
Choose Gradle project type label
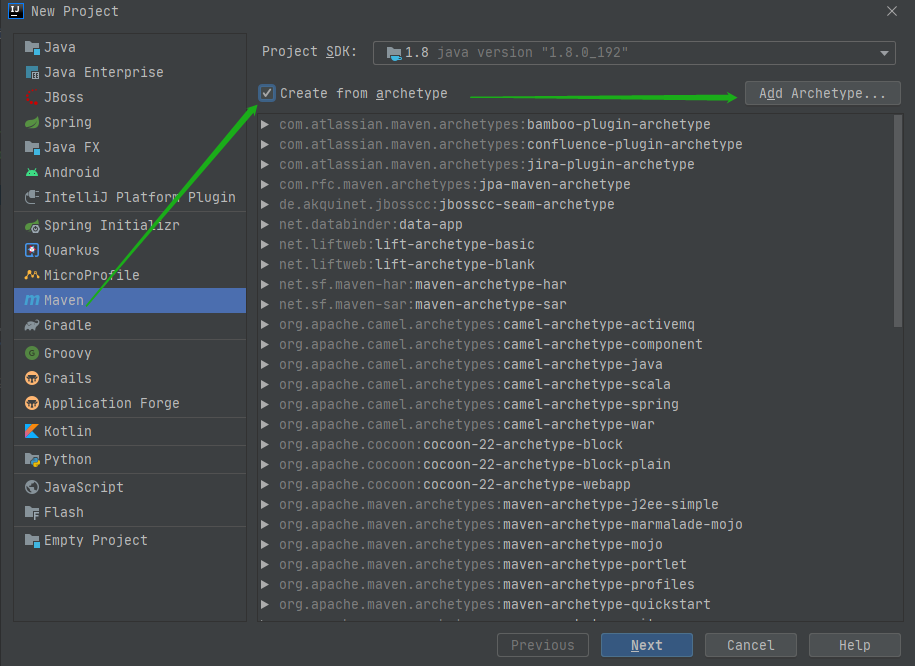68,325
